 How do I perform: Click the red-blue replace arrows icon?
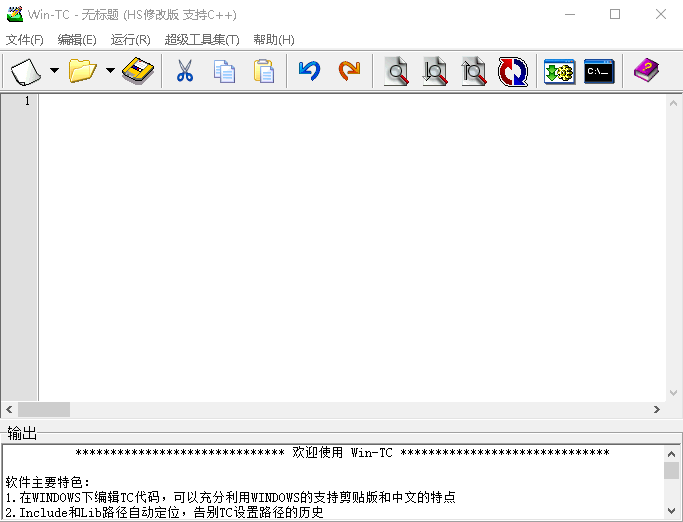click(513, 71)
